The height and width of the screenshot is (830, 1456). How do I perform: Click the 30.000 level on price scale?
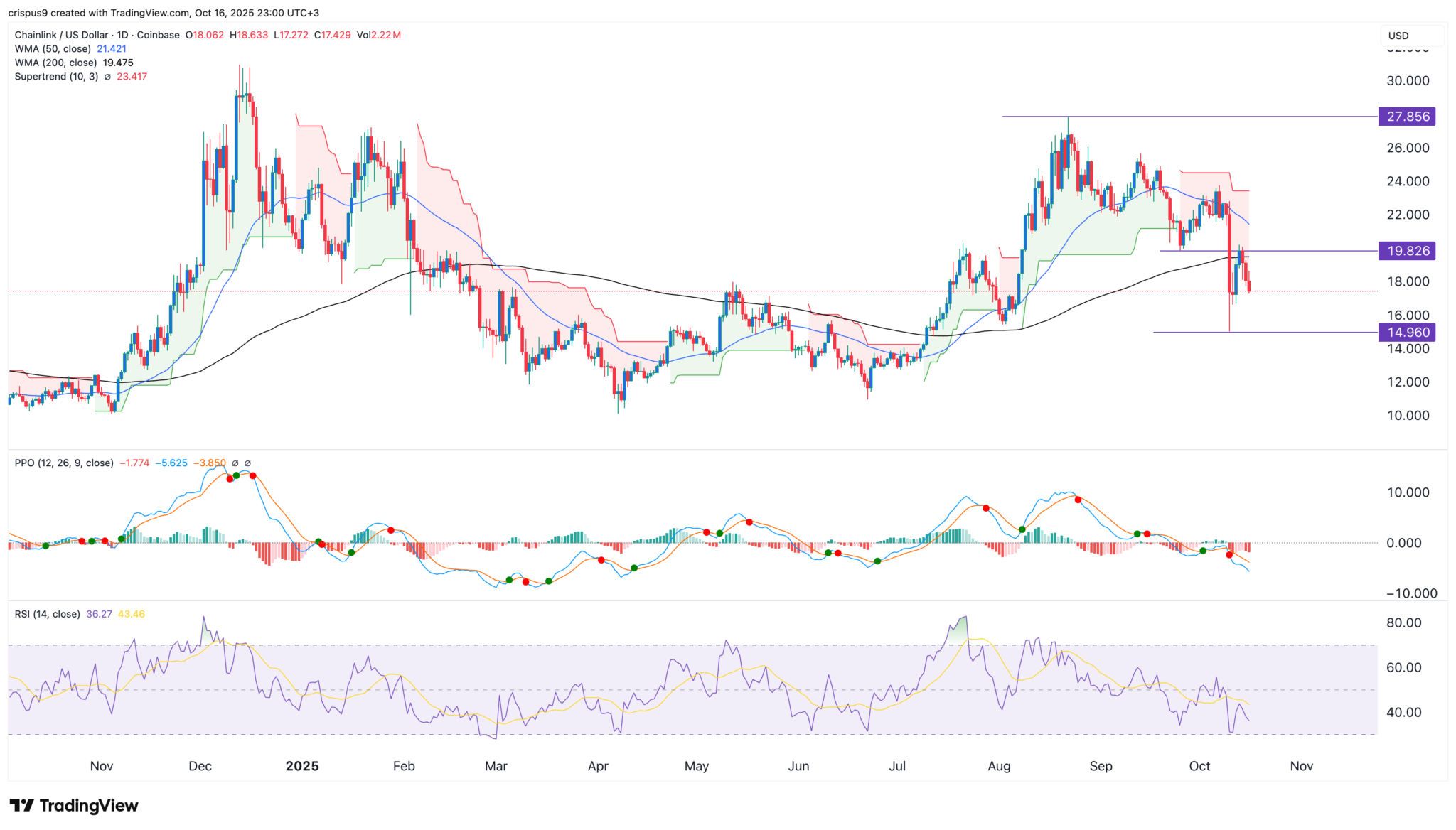1407,81
